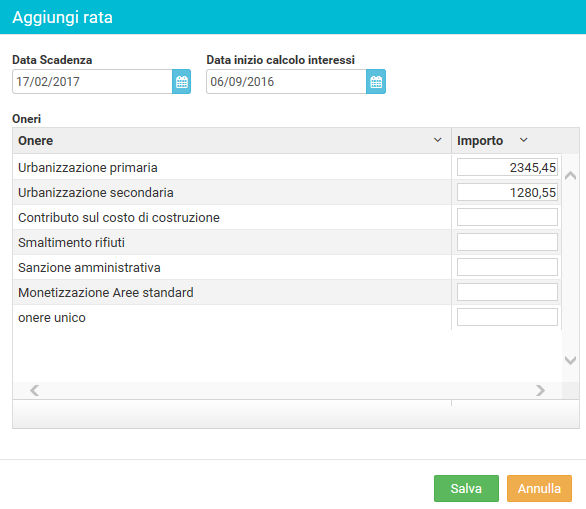Click the scroll down arrow in Oneri table

click(570, 360)
